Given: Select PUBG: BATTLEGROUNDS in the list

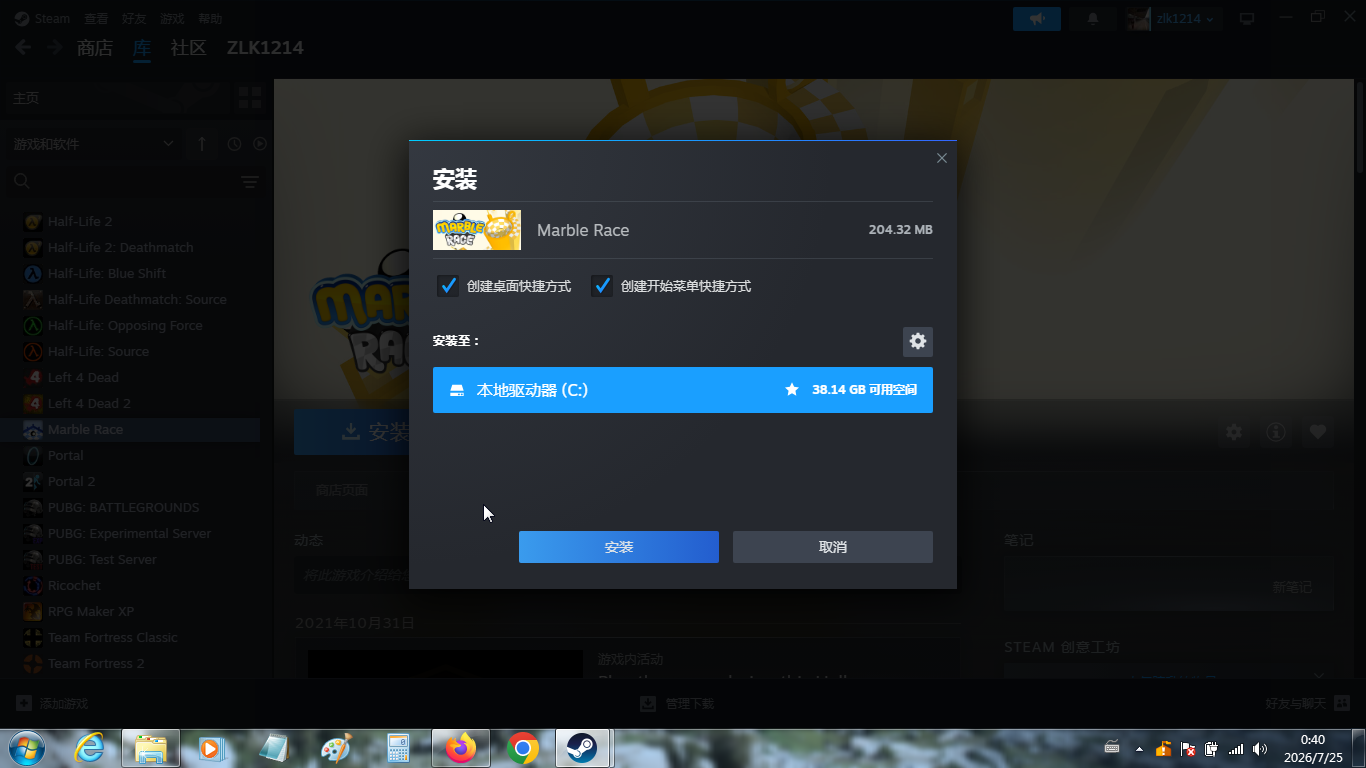Looking at the screenshot, I should tap(123, 507).
